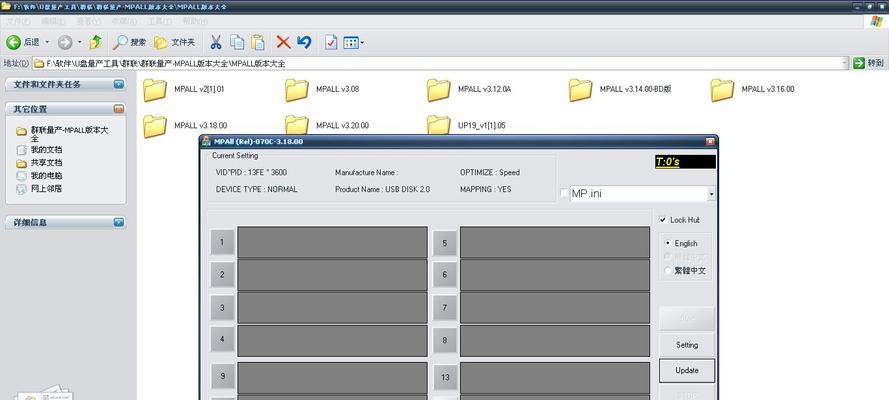
Task: Click the Paste clipboard icon
Action: click(258, 42)
